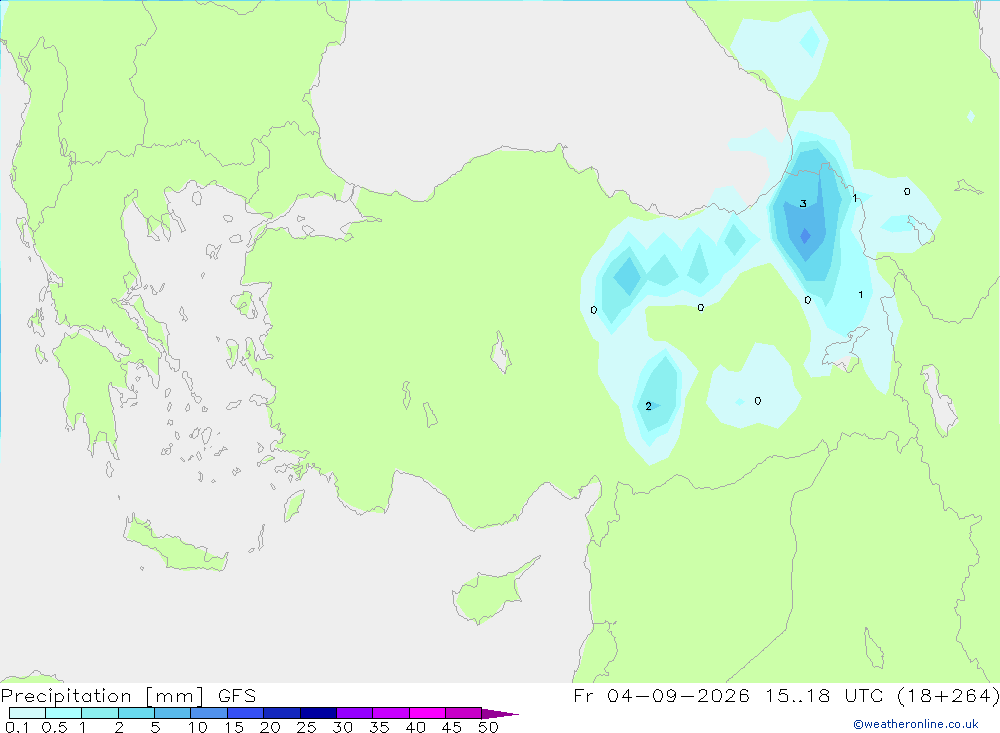Click the '0.1' legend scale label
Image resolution: width=1000 pixels, height=733 pixels.
coord(17,727)
